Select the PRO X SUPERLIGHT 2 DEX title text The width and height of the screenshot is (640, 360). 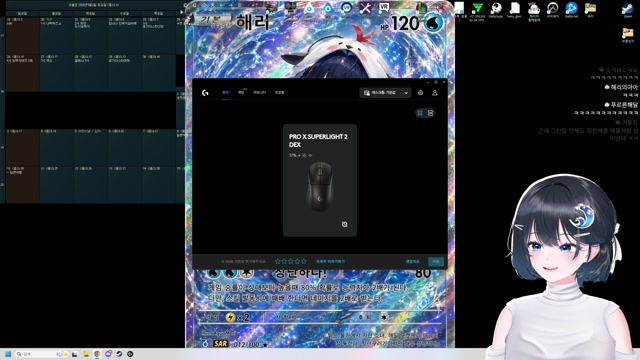pyautogui.click(x=318, y=140)
